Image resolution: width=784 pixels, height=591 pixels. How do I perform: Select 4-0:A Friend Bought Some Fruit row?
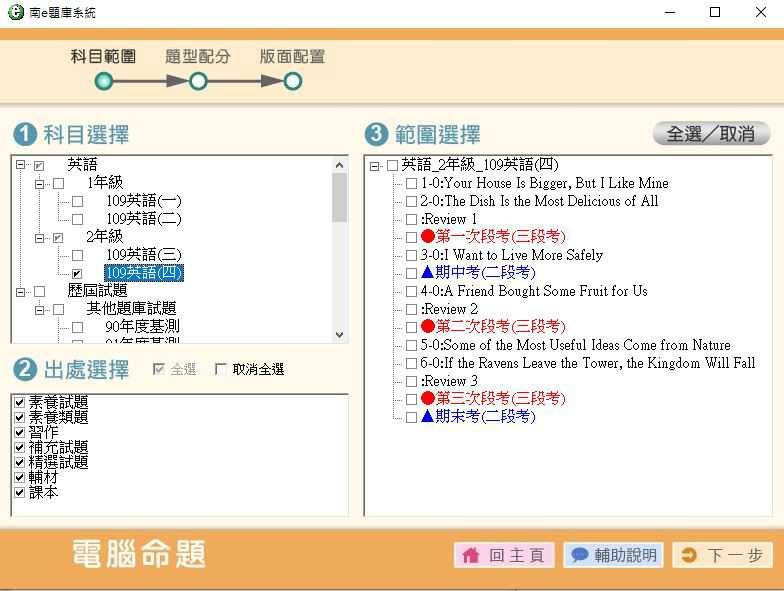pos(534,291)
